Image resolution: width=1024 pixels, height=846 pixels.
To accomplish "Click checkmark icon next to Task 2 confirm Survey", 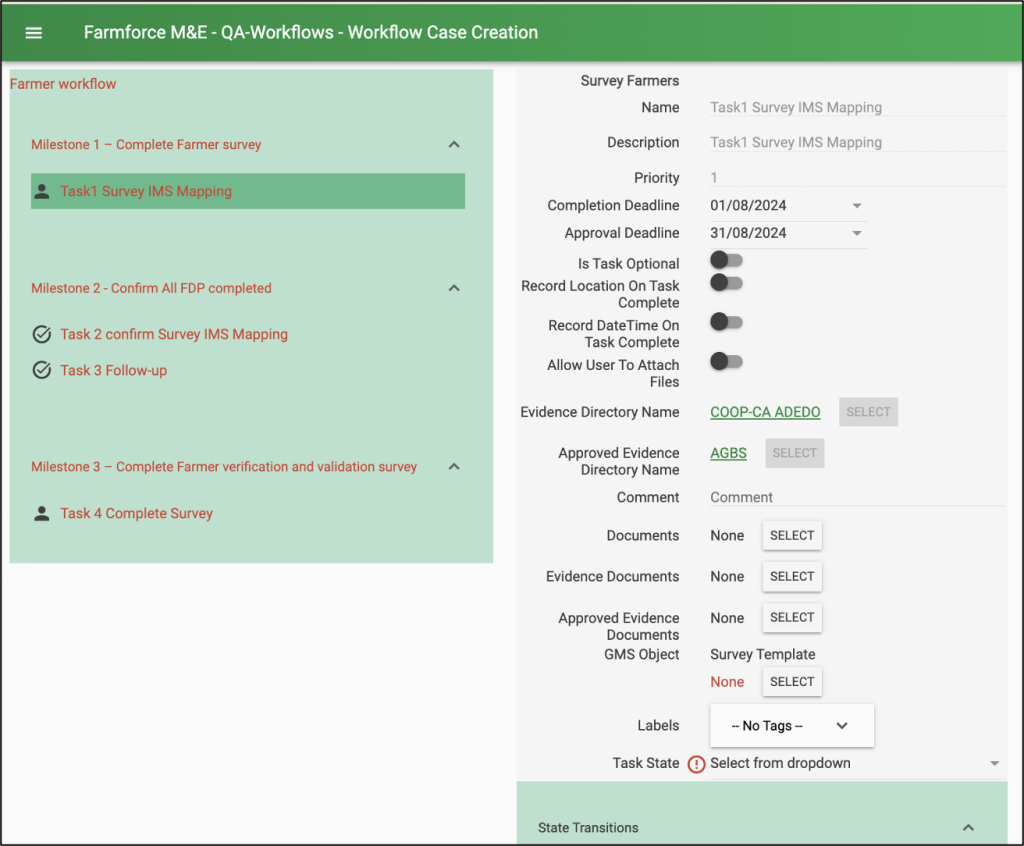I will [x=42, y=334].
